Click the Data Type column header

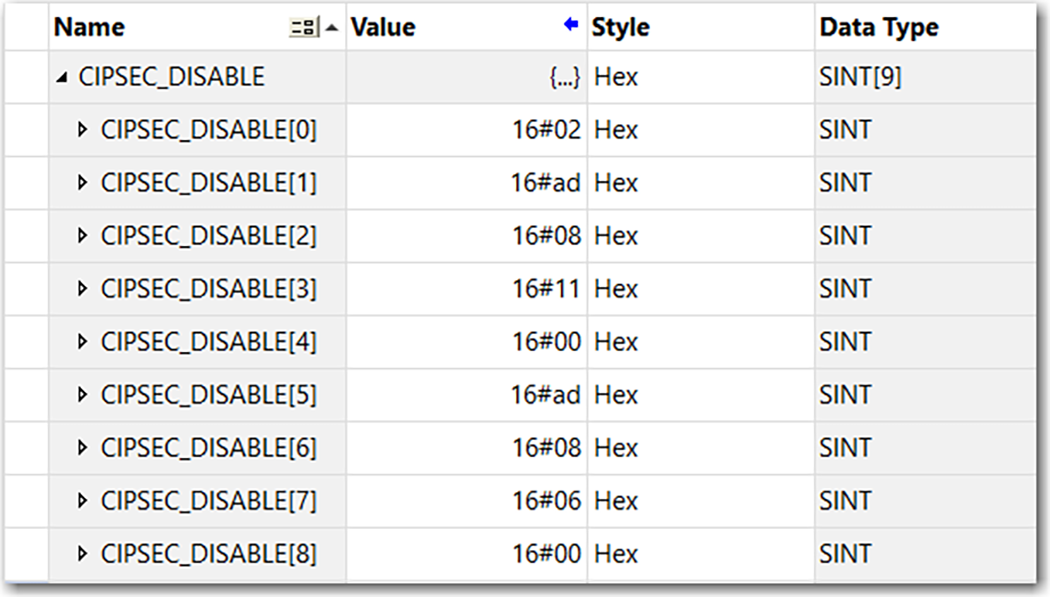tap(879, 28)
